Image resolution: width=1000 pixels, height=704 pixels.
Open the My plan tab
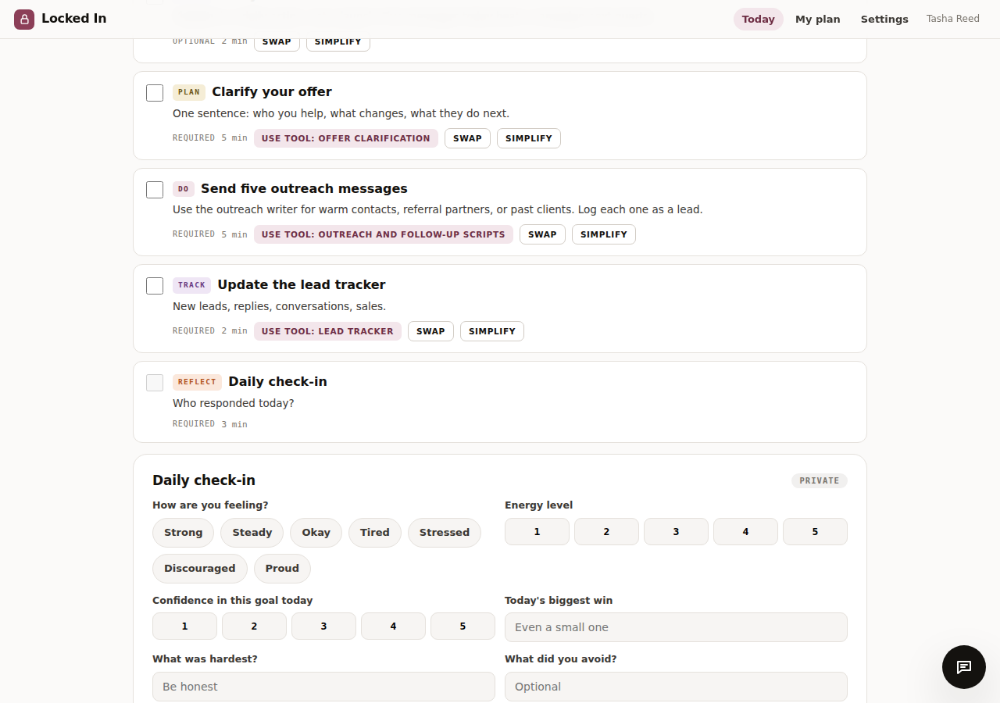point(818,19)
